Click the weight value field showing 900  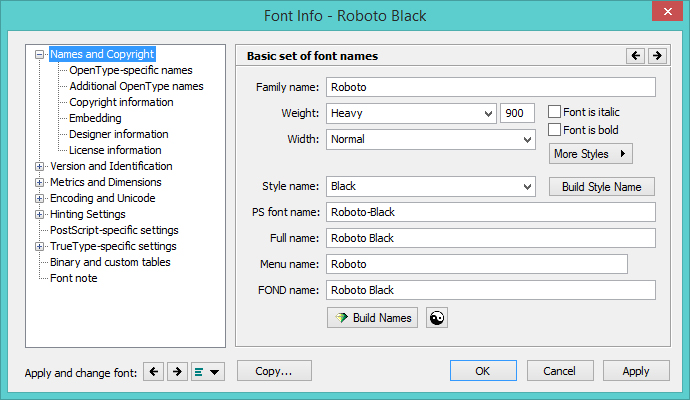[x=517, y=114]
